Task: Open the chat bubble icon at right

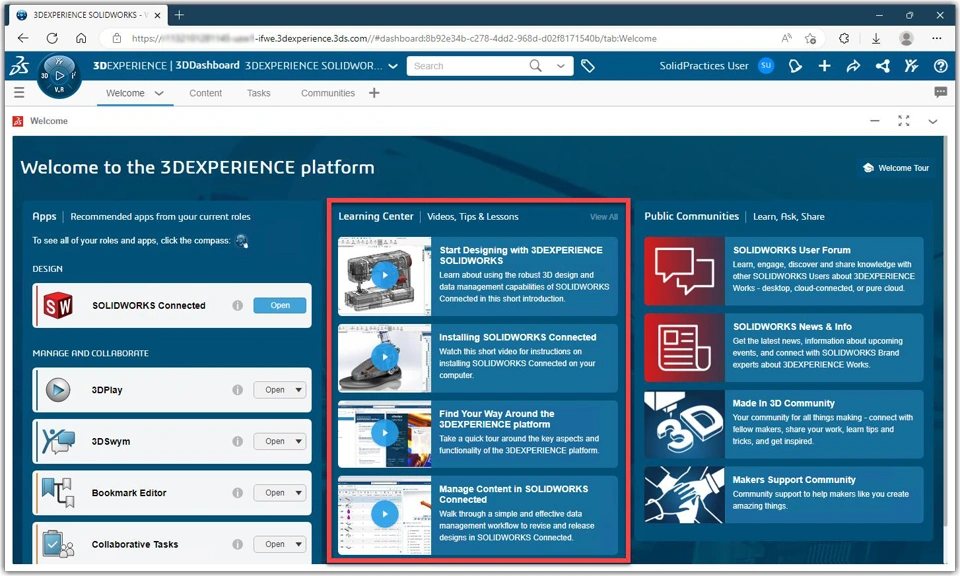Action: (940, 92)
